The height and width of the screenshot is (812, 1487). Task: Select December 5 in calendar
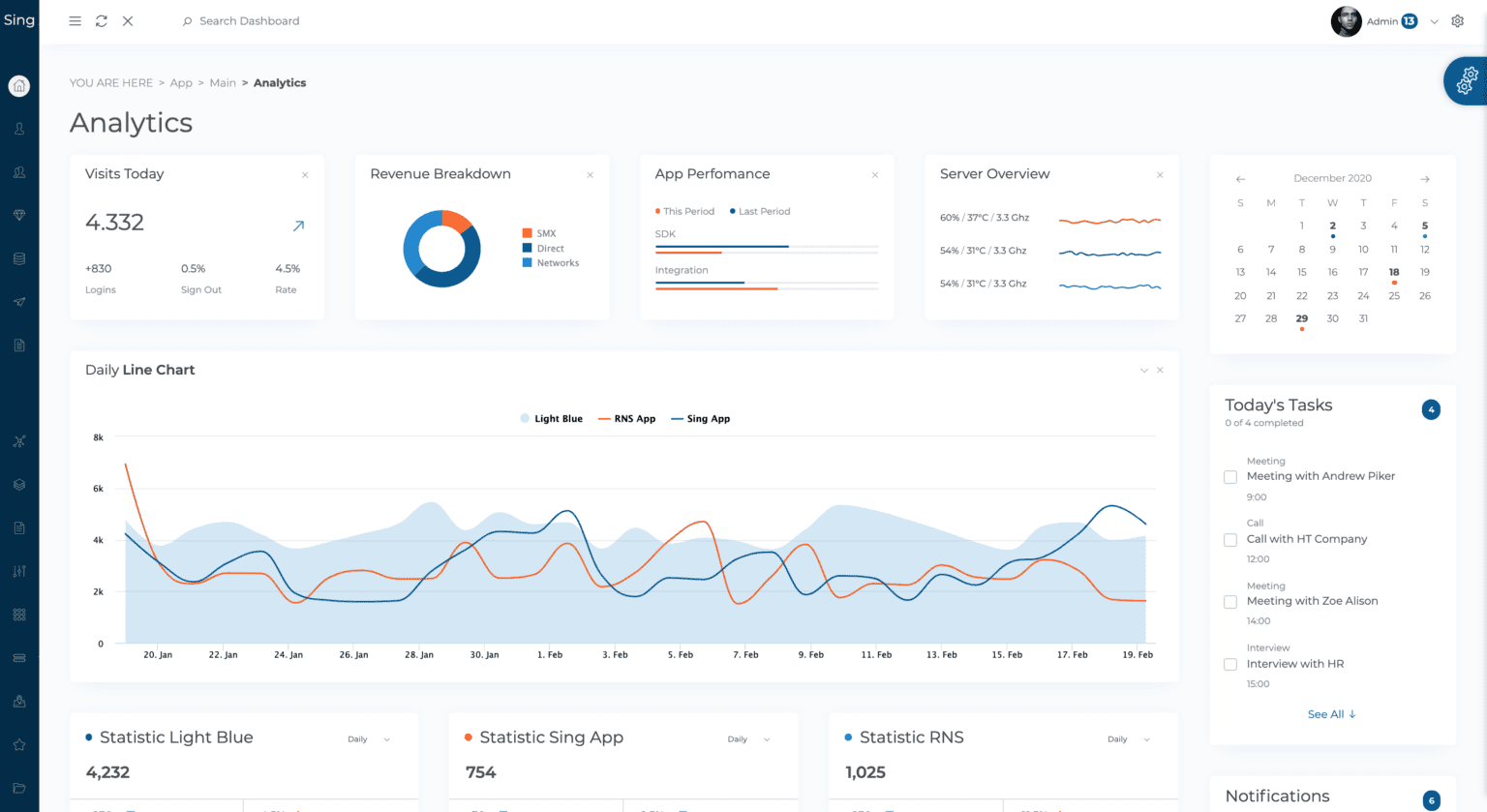tap(1425, 226)
